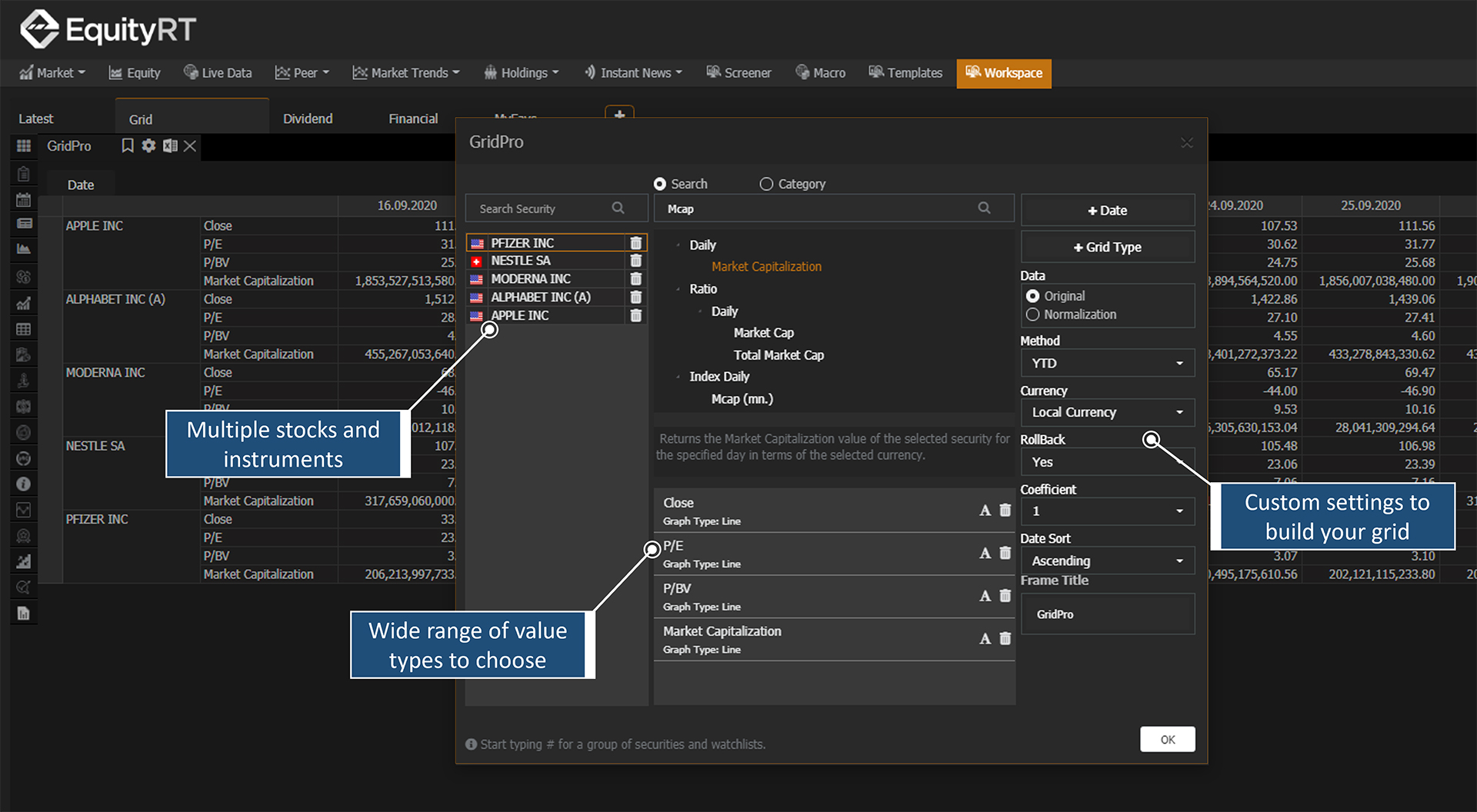Open the Workspace section

(x=1004, y=73)
